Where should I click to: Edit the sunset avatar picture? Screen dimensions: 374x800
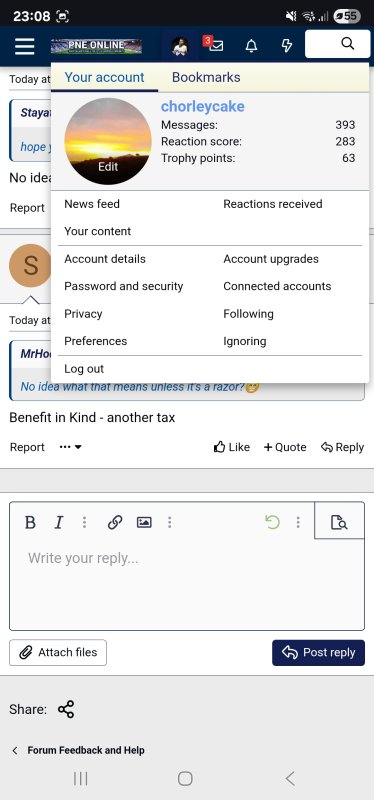108,141
